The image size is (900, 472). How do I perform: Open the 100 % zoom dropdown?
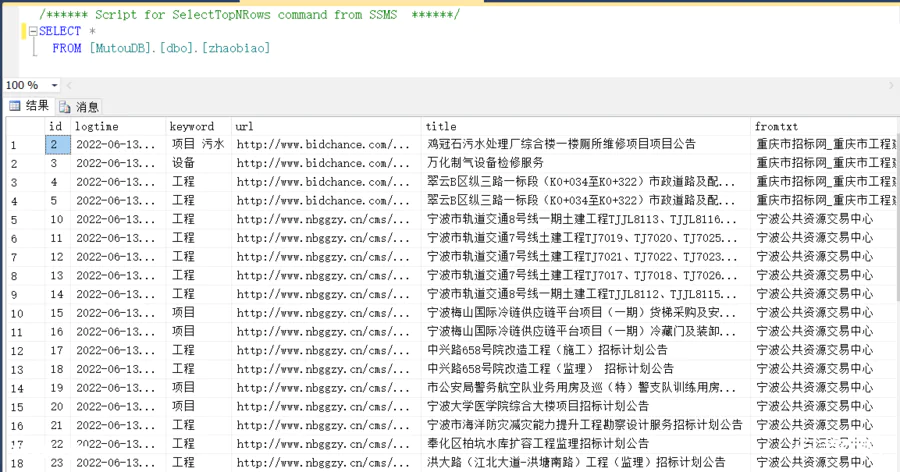(55, 86)
